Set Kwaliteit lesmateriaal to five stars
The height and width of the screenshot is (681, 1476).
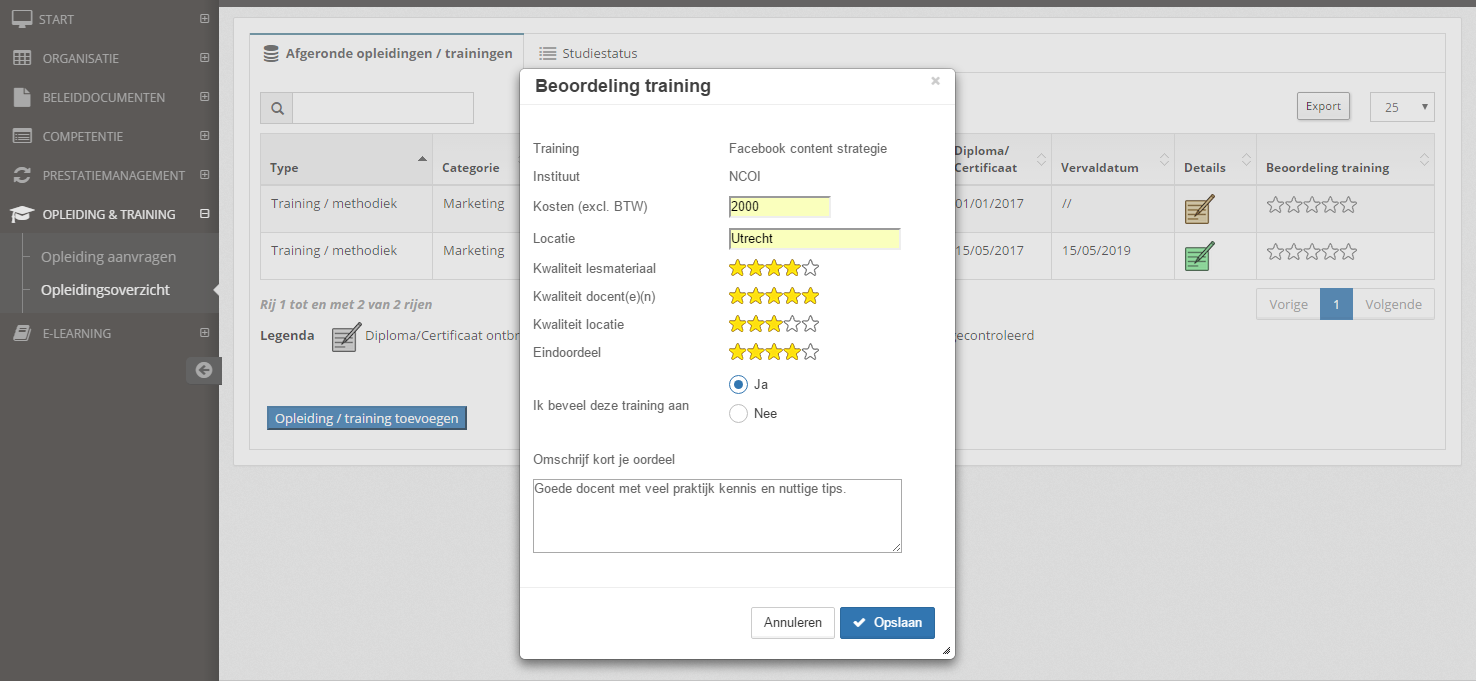(811, 268)
